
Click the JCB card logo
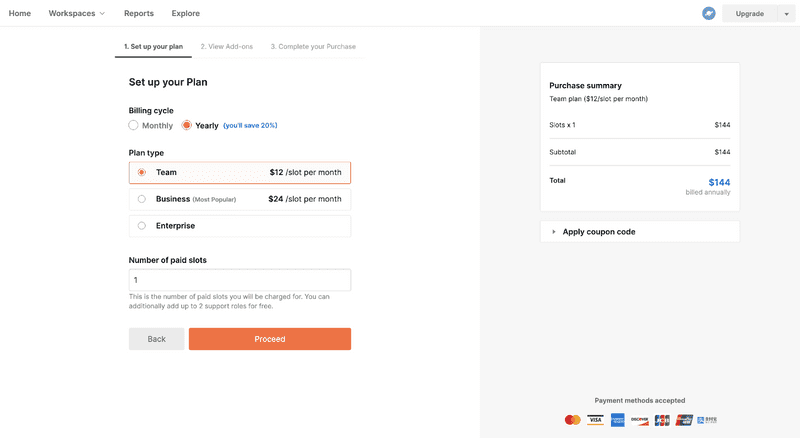[x=662, y=420]
